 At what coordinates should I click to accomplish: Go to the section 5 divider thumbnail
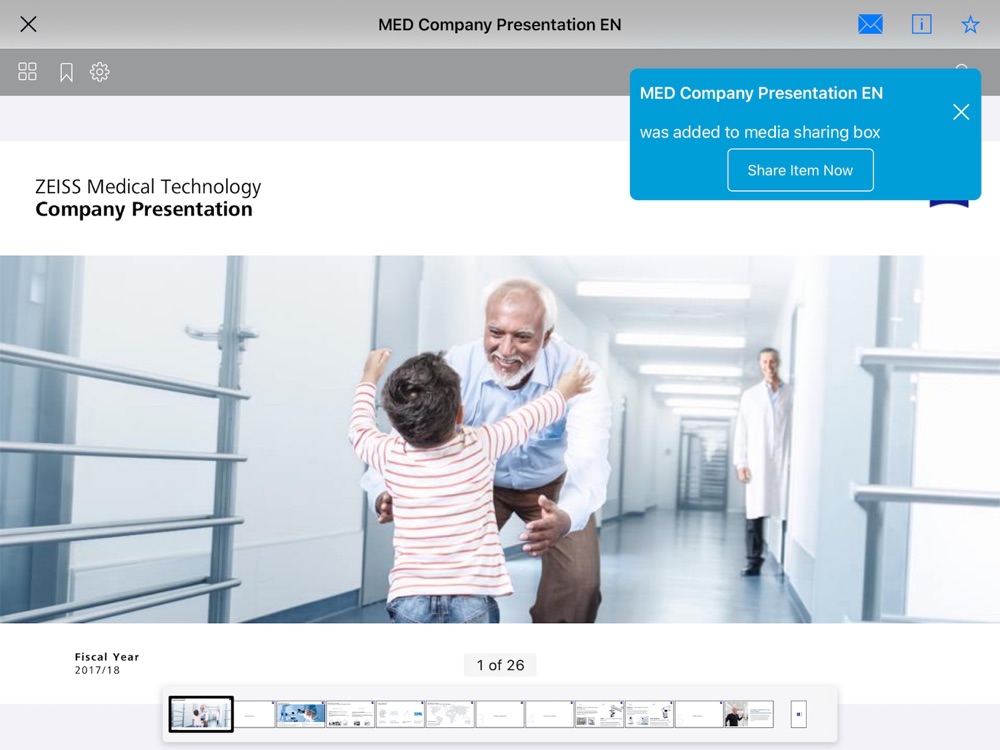pos(698,714)
